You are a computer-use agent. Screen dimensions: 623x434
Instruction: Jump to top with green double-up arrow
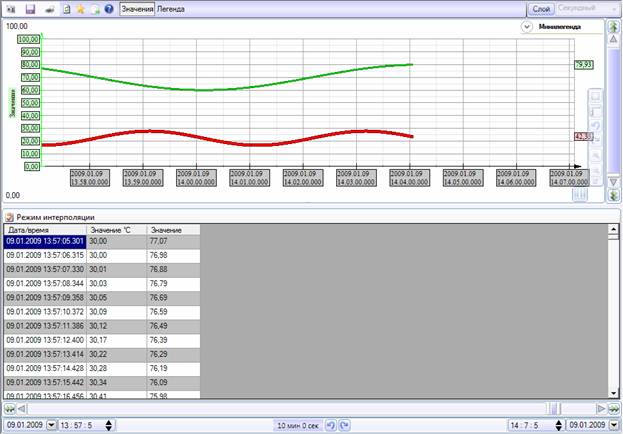[x=613, y=27]
